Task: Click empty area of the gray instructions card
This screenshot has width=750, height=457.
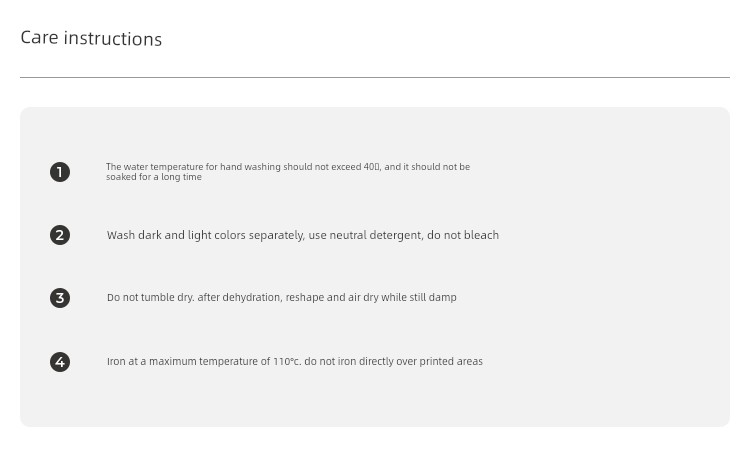Action: tap(612, 268)
